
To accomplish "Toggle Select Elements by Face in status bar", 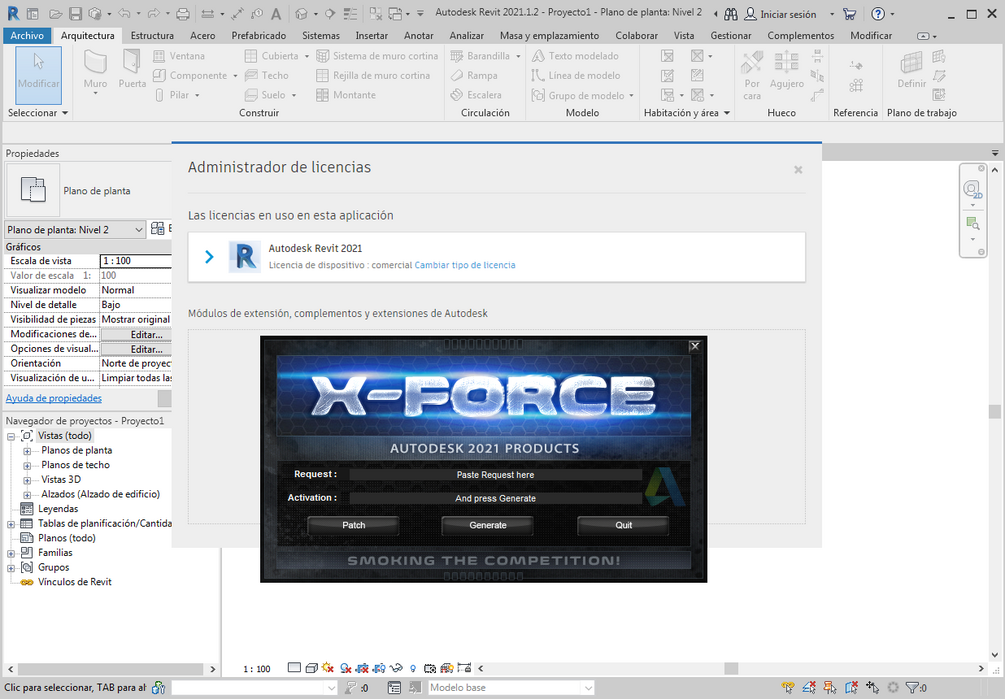I will coord(851,687).
